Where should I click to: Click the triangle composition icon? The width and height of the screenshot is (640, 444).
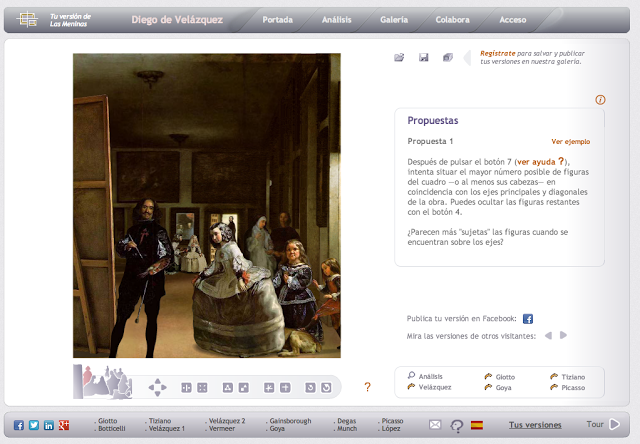[228, 388]
